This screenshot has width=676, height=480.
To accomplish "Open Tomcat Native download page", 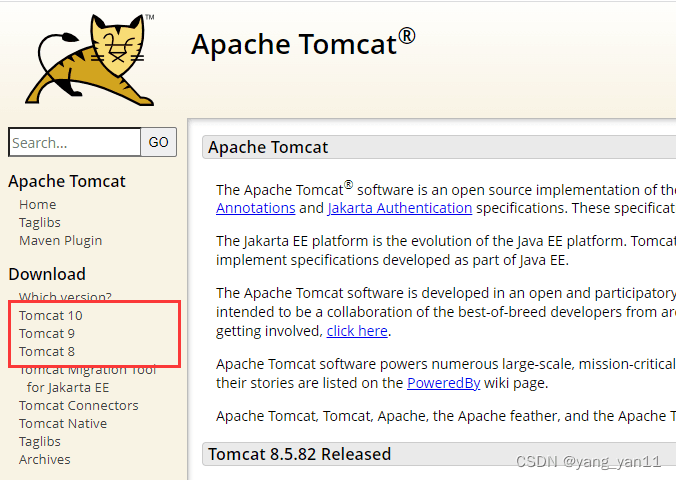I will pos(62,423).
